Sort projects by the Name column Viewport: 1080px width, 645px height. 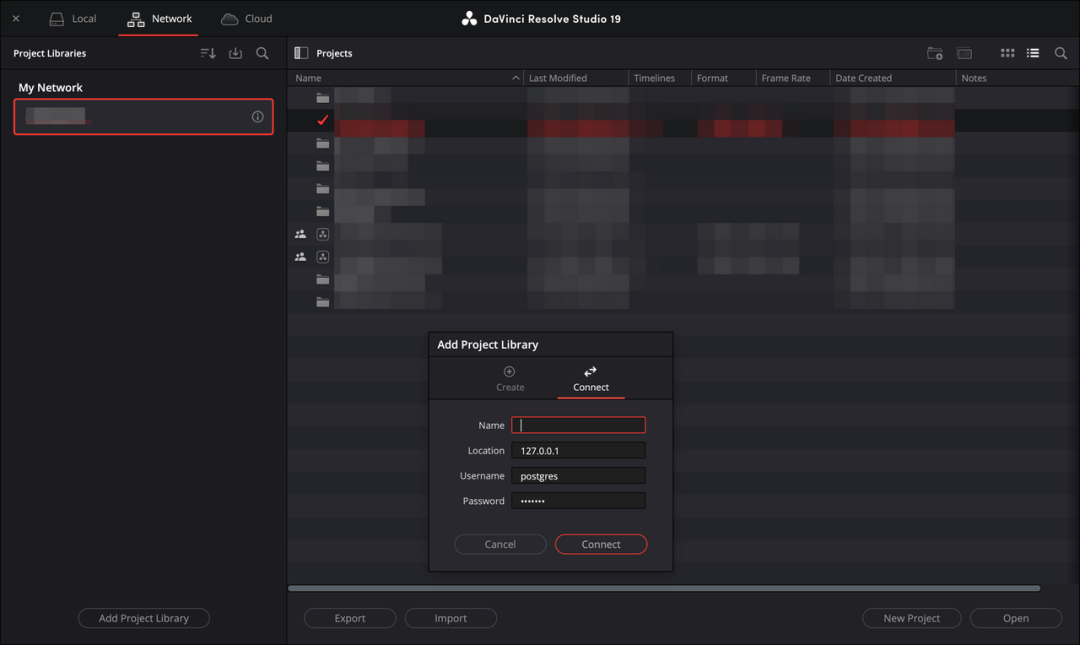coord(406,78)
